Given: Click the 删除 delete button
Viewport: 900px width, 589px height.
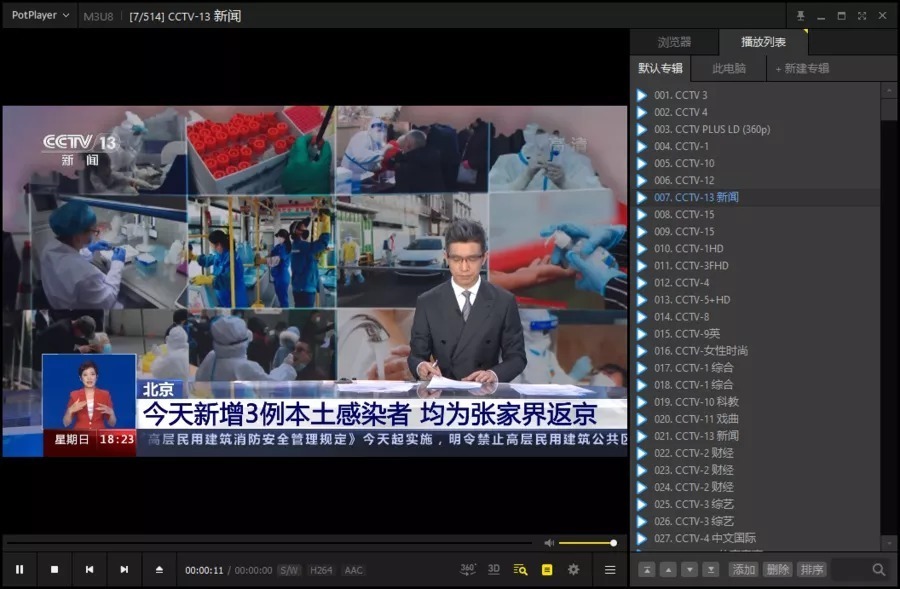Looking at the screenshot, I should pyautogui.click(x=778, y=569).
